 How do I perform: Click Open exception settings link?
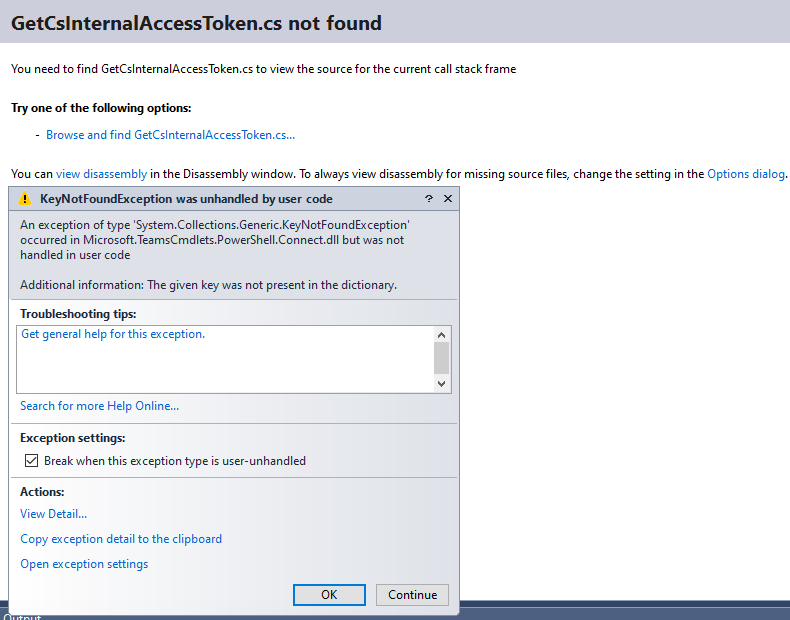pos(84,564)
